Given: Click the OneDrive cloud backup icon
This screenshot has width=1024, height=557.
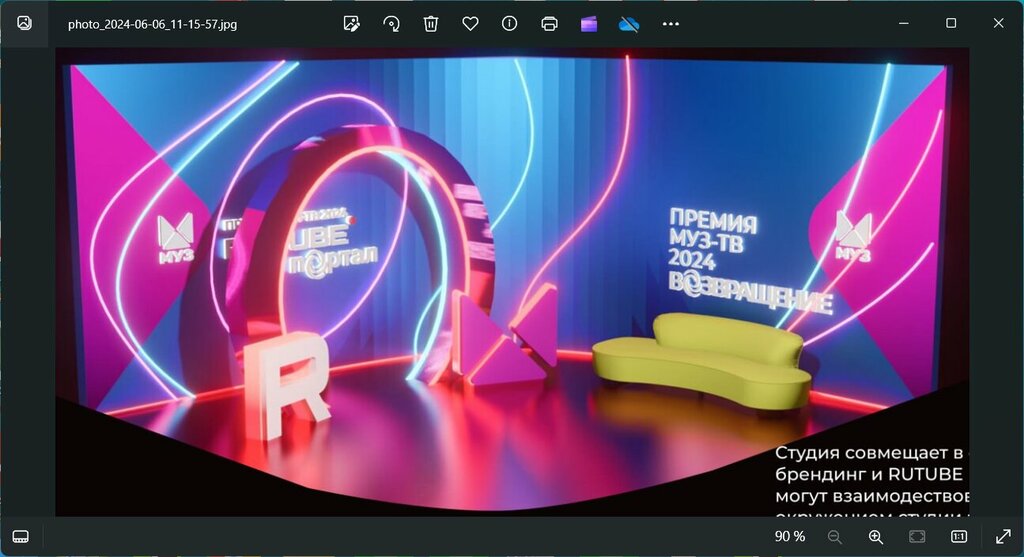Looking at the screenshot, I should [x=629, y=24].
